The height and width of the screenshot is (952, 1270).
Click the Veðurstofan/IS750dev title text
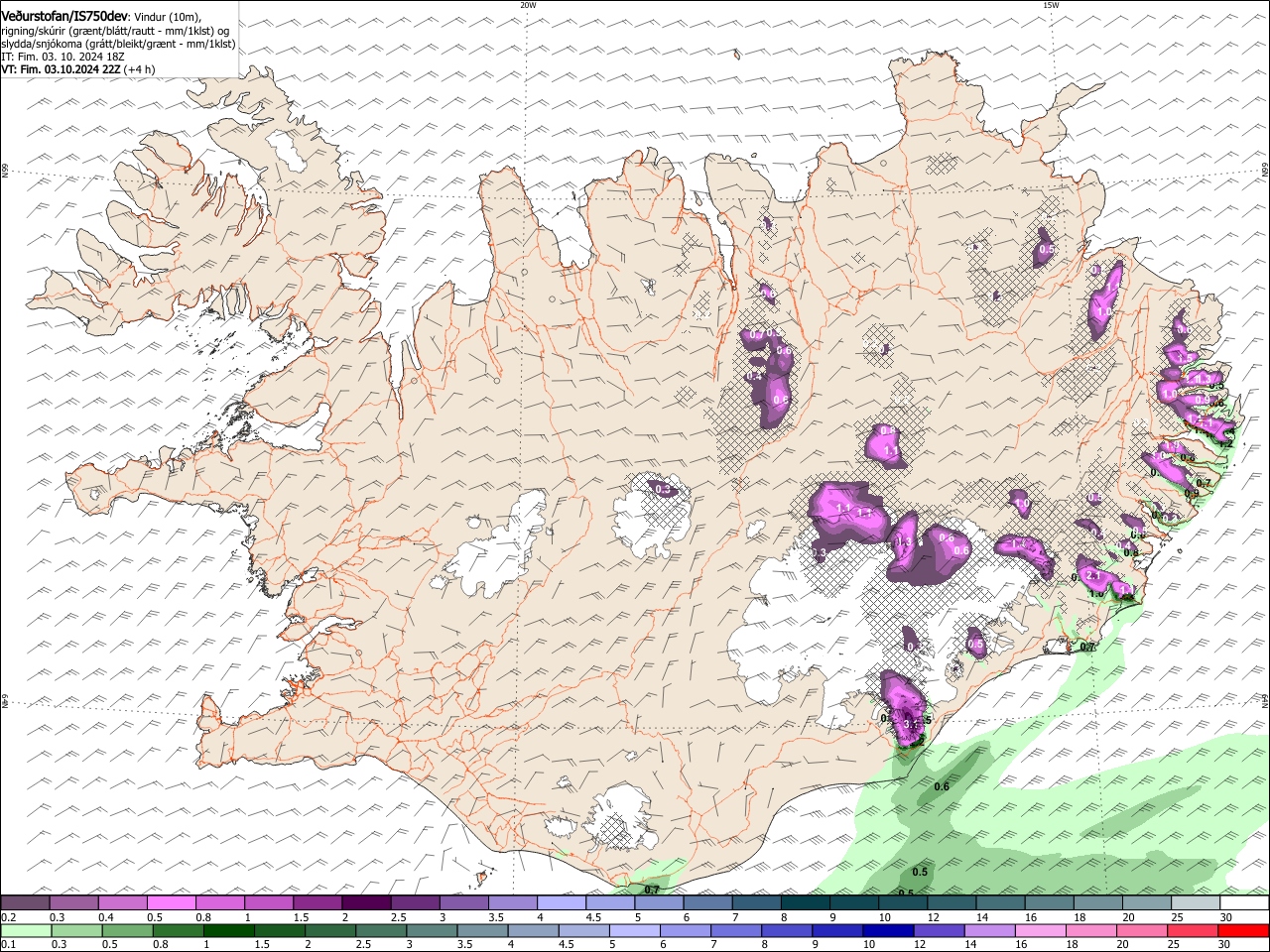tap(64, 17)
